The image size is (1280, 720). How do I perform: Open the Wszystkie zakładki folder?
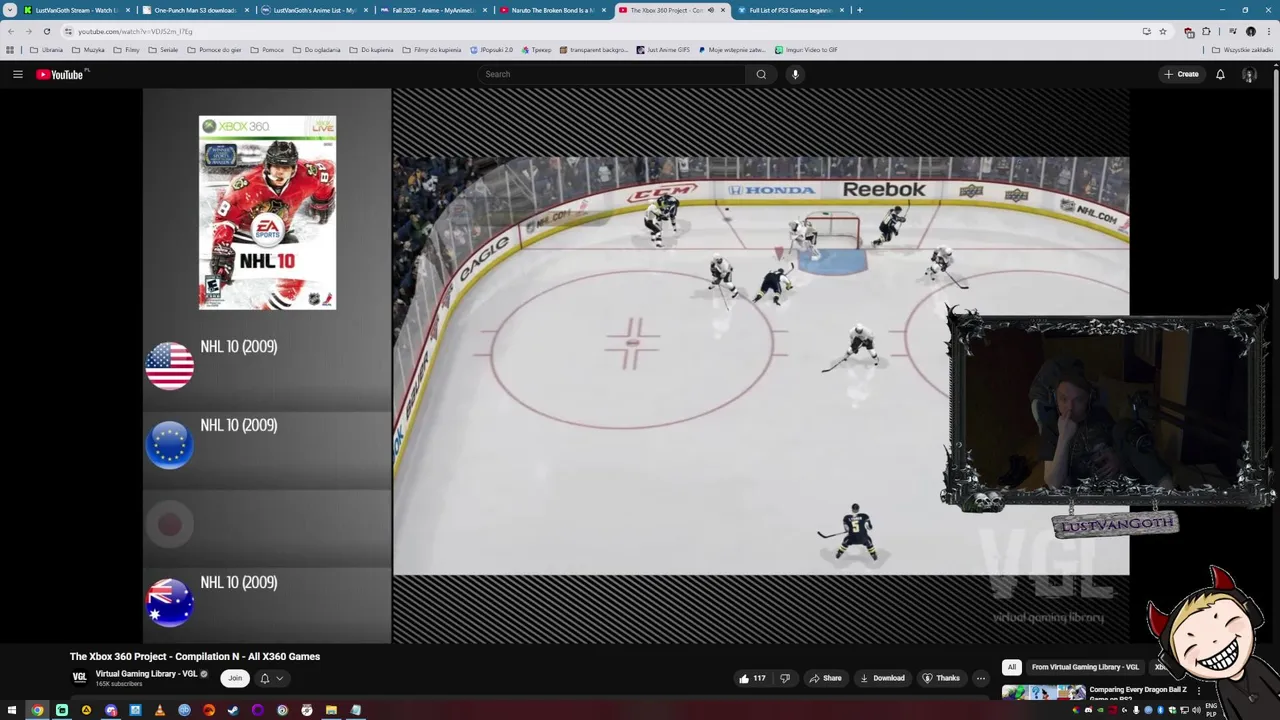pyautogui.click(x=1243, y=49)
